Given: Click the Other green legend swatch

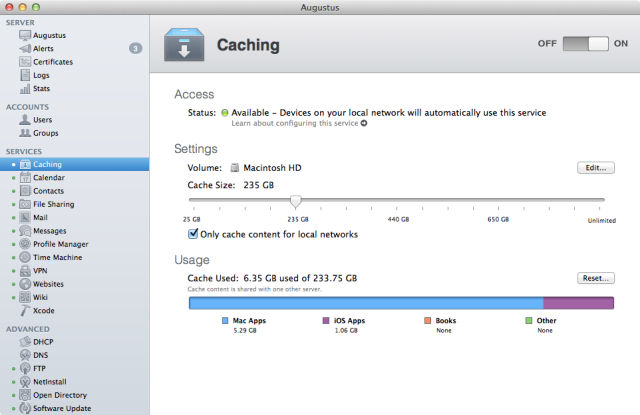Looking at the screenshot, I should pos(529,320).
